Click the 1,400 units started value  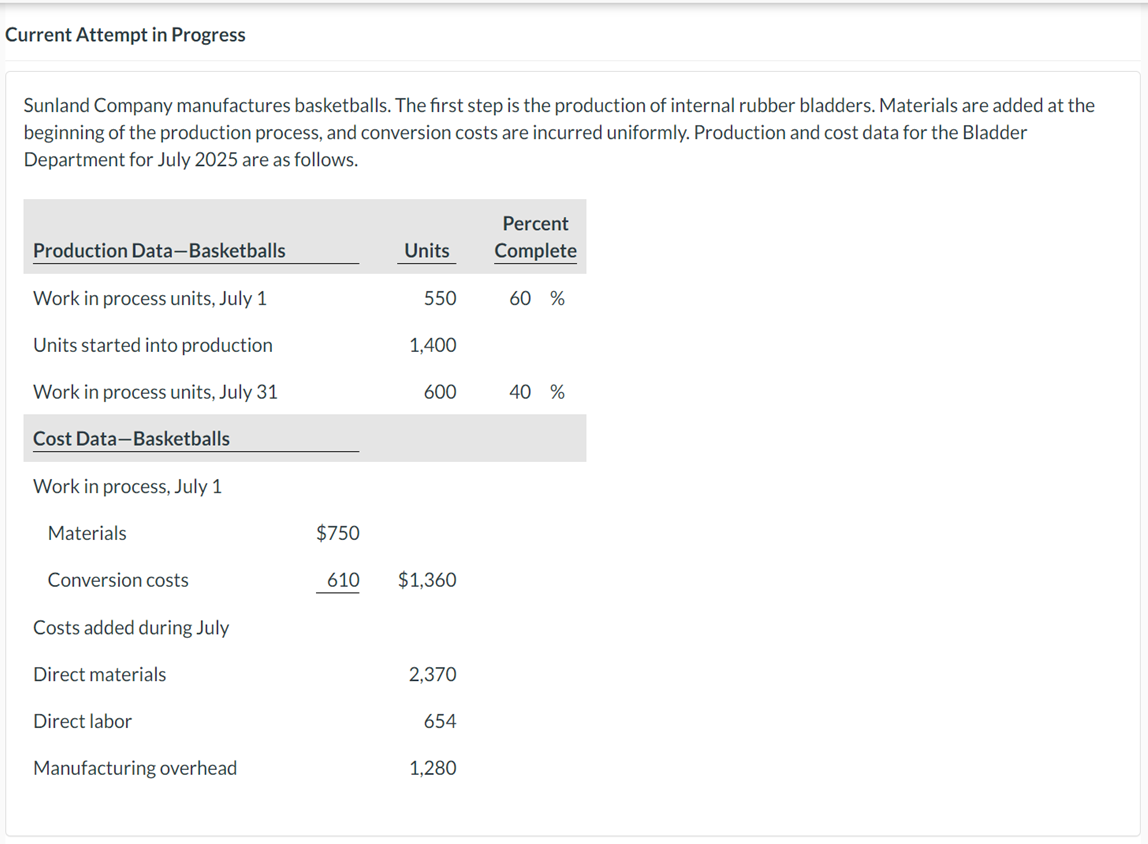point(433,346)
